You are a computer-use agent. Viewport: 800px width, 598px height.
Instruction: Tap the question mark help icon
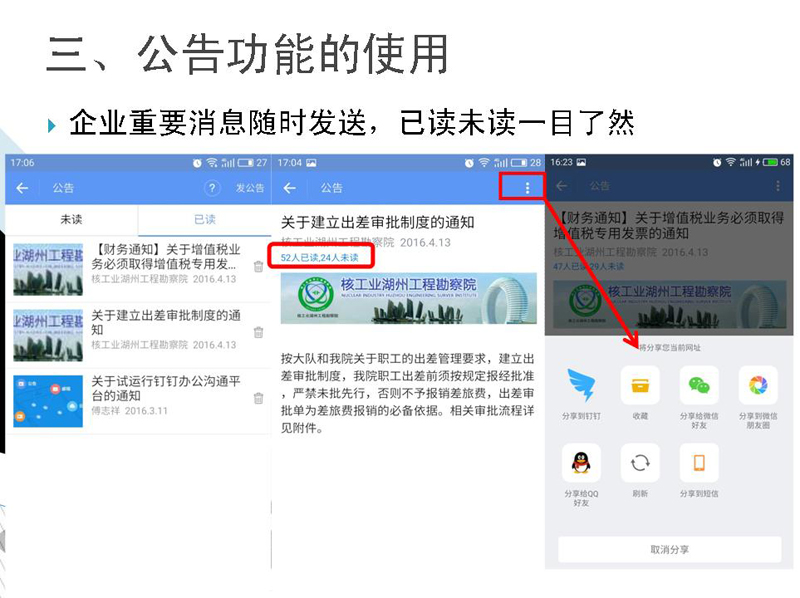tap(212, 188)
